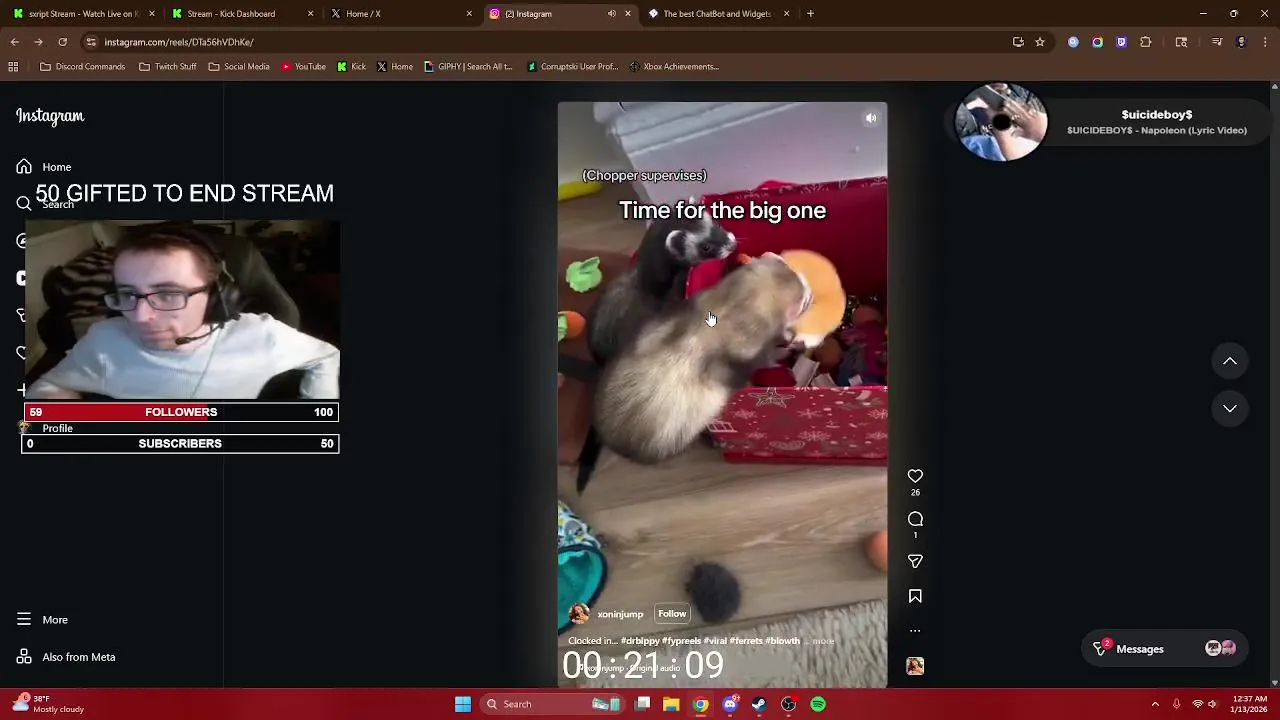The height and width of the screenshot is (720, 1280).
Task: Open the More menu in the sidebar
Action: pyautogui.click(x=42, y=620)
